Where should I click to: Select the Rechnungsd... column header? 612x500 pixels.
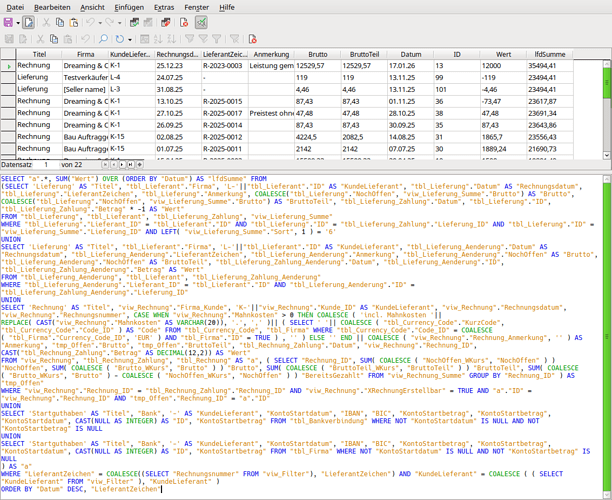point(178,54)
